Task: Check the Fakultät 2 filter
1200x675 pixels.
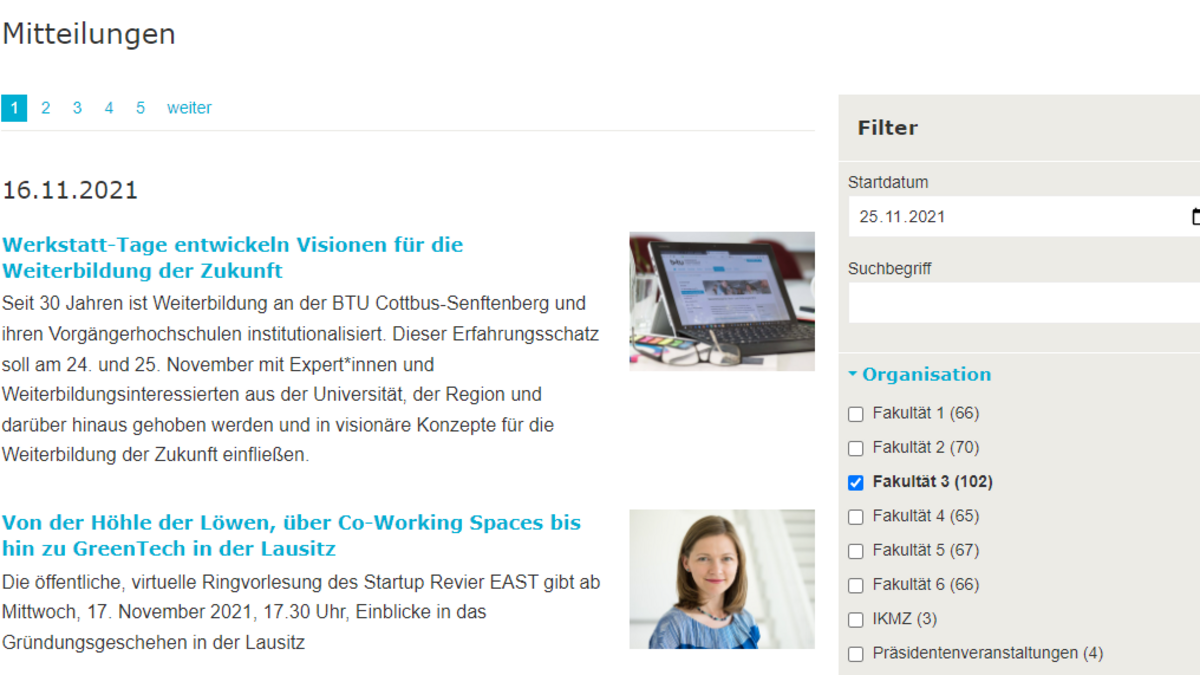Action: pyautogui.click(x=855, y=448)
